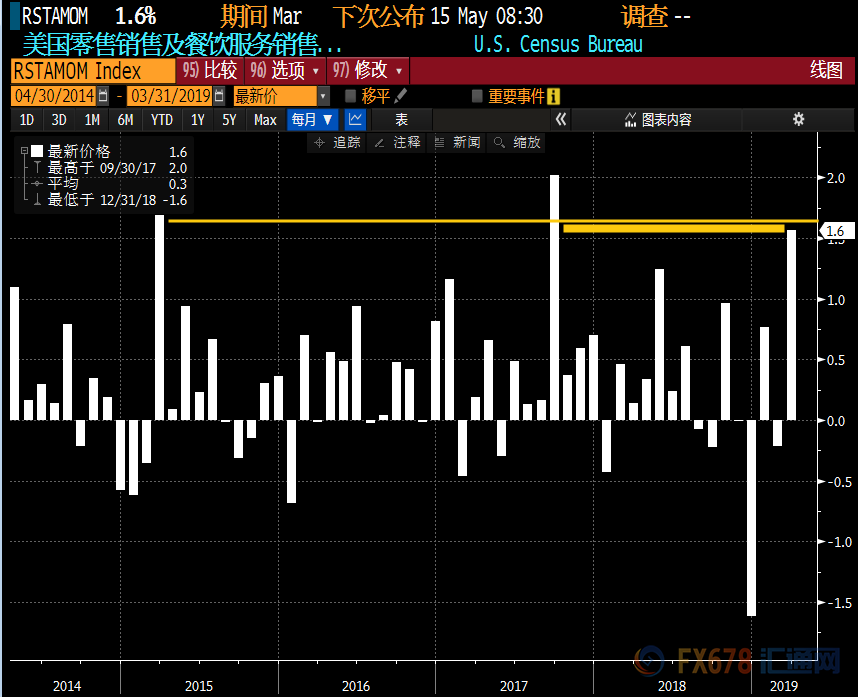
Task: Click the 线图 chart type label
Action: [826, 70]
